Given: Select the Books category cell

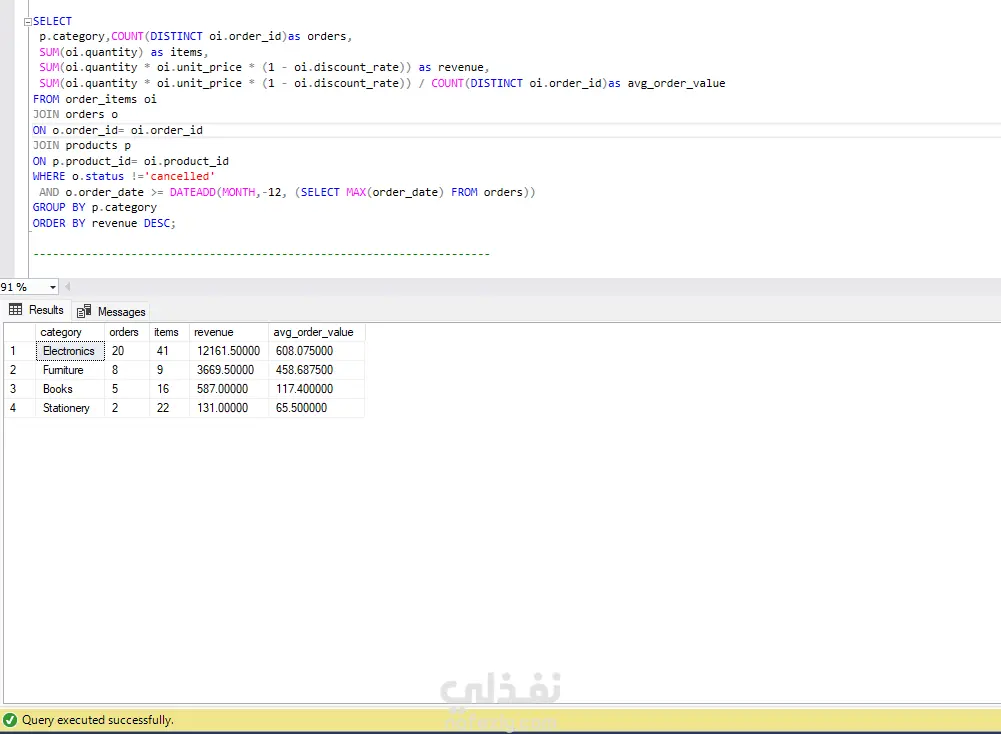Looking at the screenshot, I should [70, 389].
